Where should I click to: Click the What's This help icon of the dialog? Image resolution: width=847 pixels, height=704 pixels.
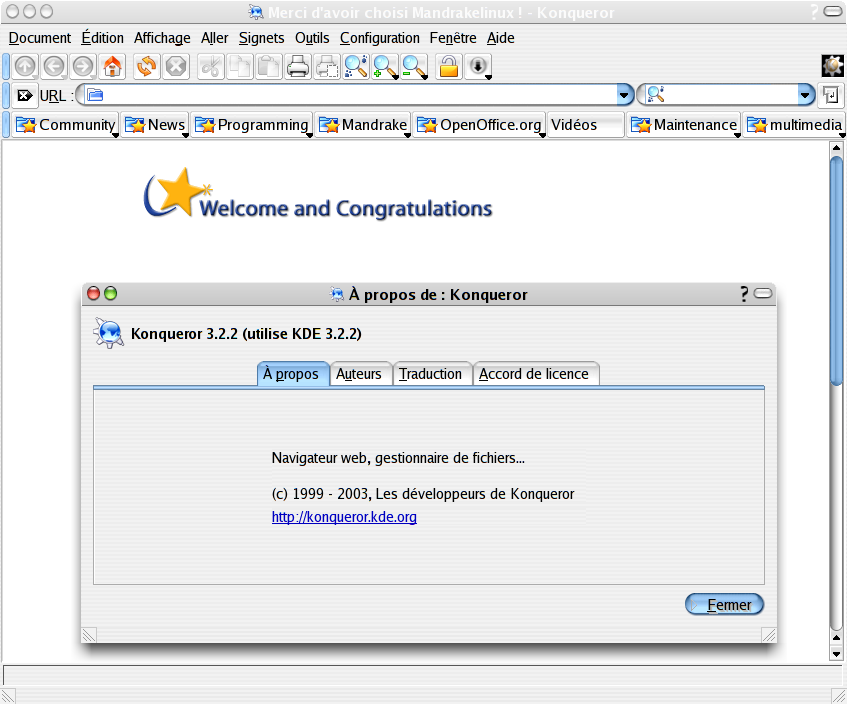coord(744,294)
